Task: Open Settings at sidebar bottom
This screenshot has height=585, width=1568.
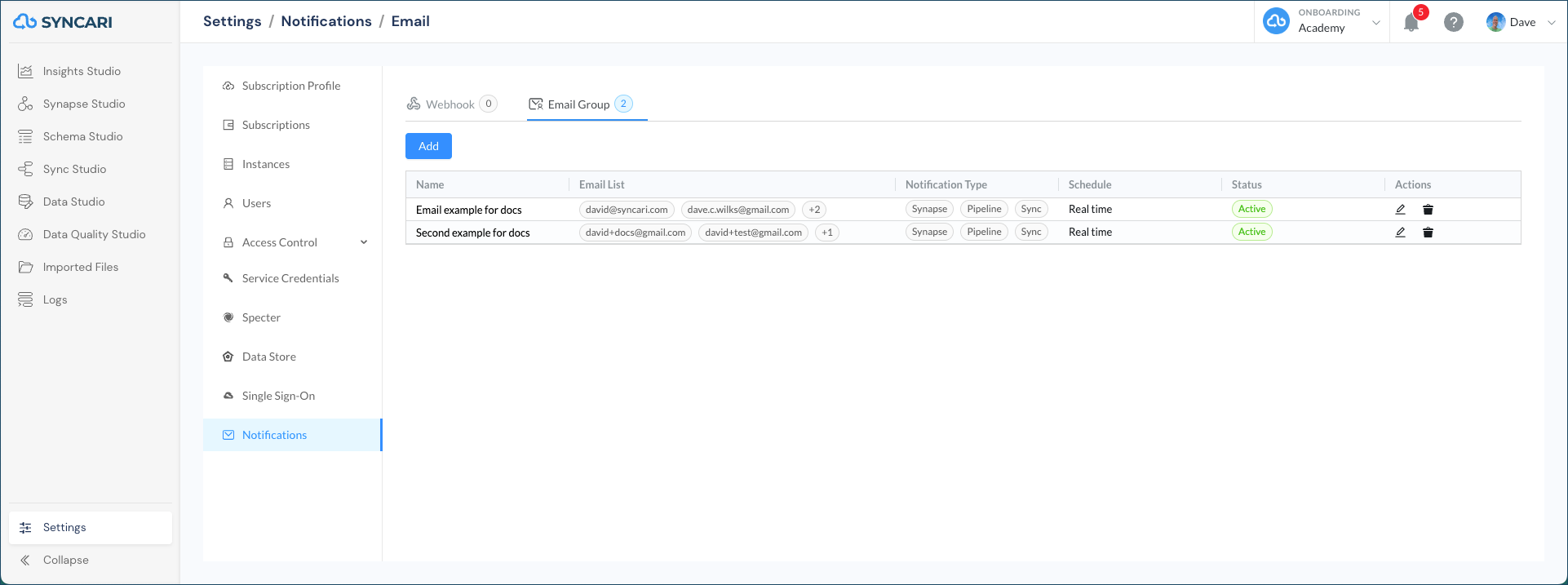Action: [x=91, y=527]
